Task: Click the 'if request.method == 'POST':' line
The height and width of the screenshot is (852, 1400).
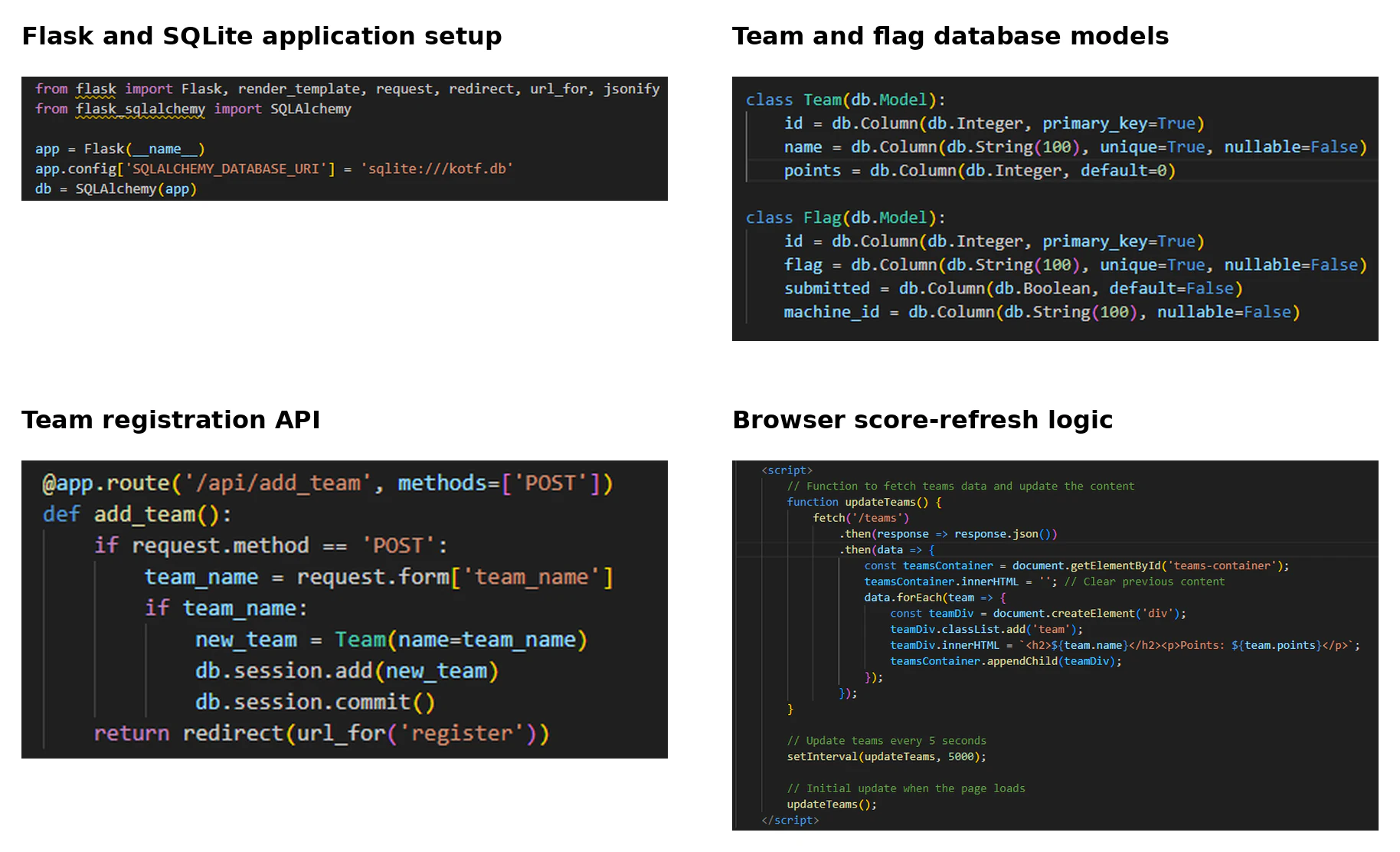Action: pyautogui.click(x=271, y=546)
